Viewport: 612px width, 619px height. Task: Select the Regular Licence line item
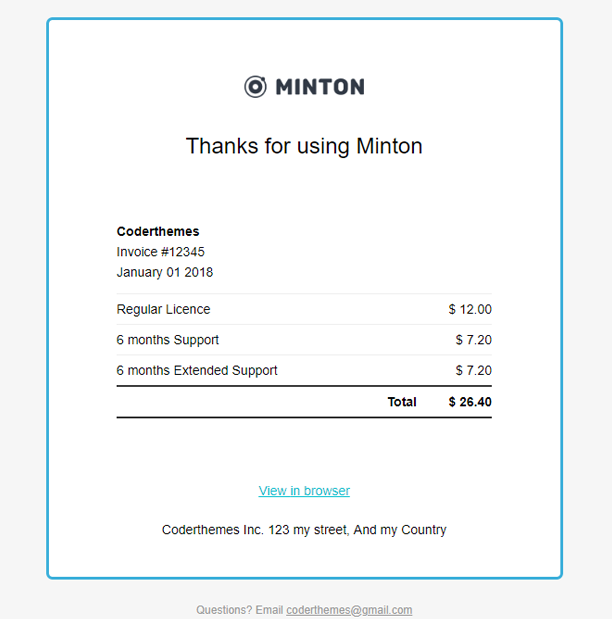coord(164,310)
